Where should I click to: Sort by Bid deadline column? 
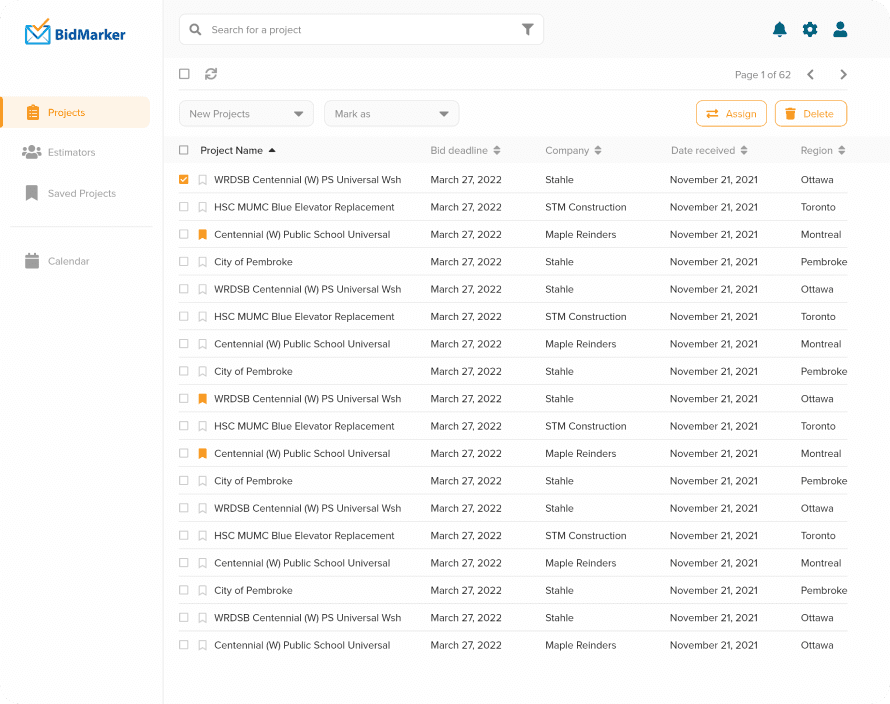pos(465,151)
